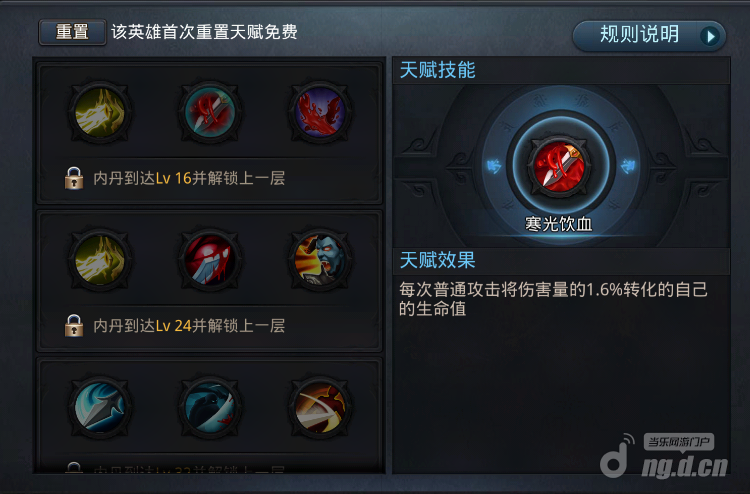The width and height of the screenshot is (750, 494).
Task: Click the left rune arrow beside talent skill
Action: [494, 166]
